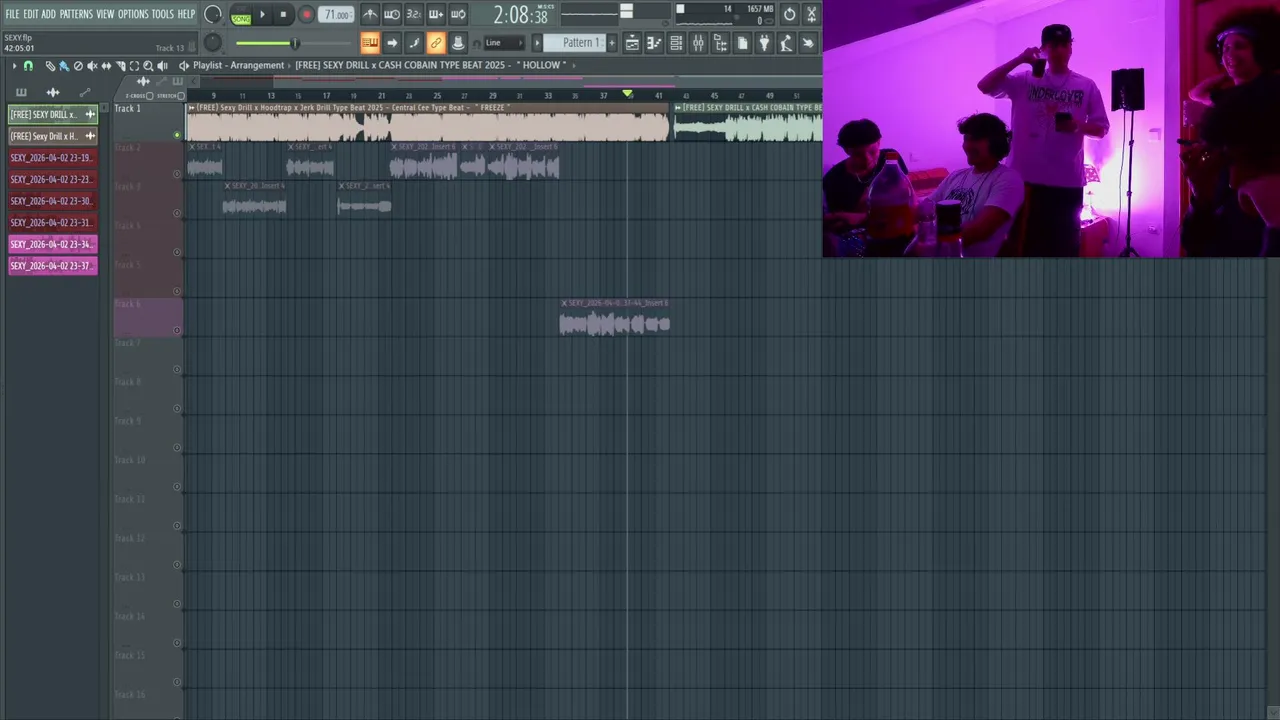Image resolution: width=1280 pixels, height=720 pixels.
Task: Select the playlist Draw pencil tool
Action: tap(50, 66)
